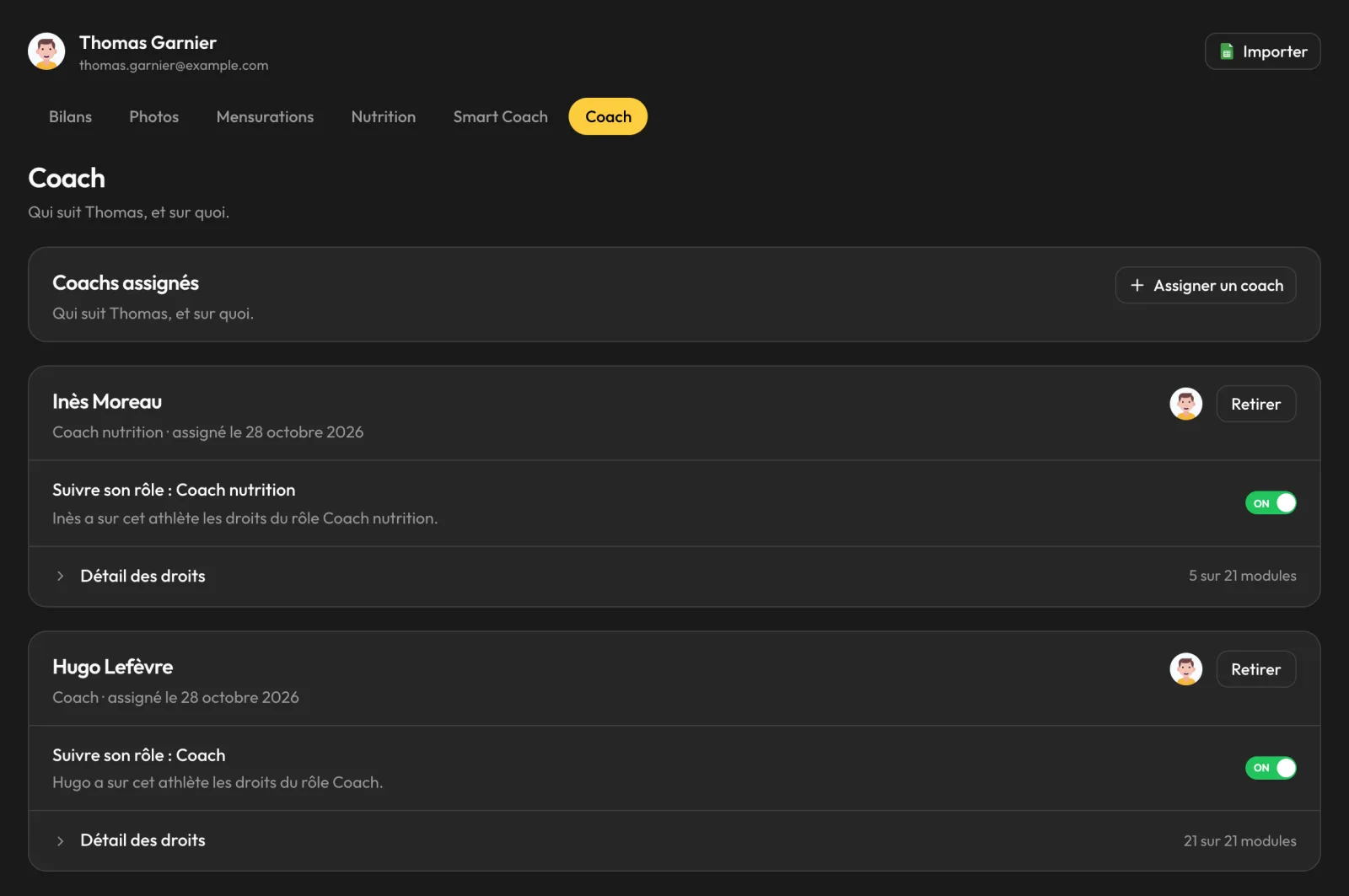Click Thomas Garnier's profile avatar
The width and height of the screenshot is (1349, 896).
[46, 51]
